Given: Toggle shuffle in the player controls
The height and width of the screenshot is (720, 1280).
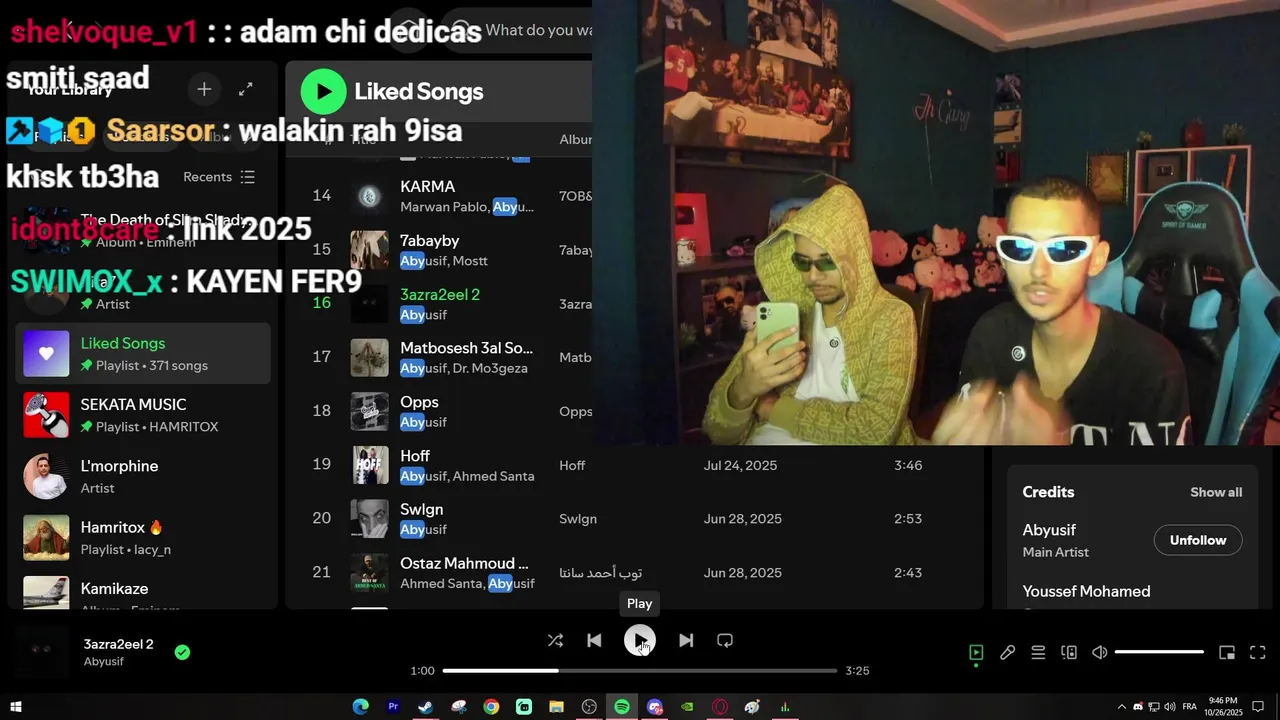Looking at the screenshot, I should click(x=555, y=640).
